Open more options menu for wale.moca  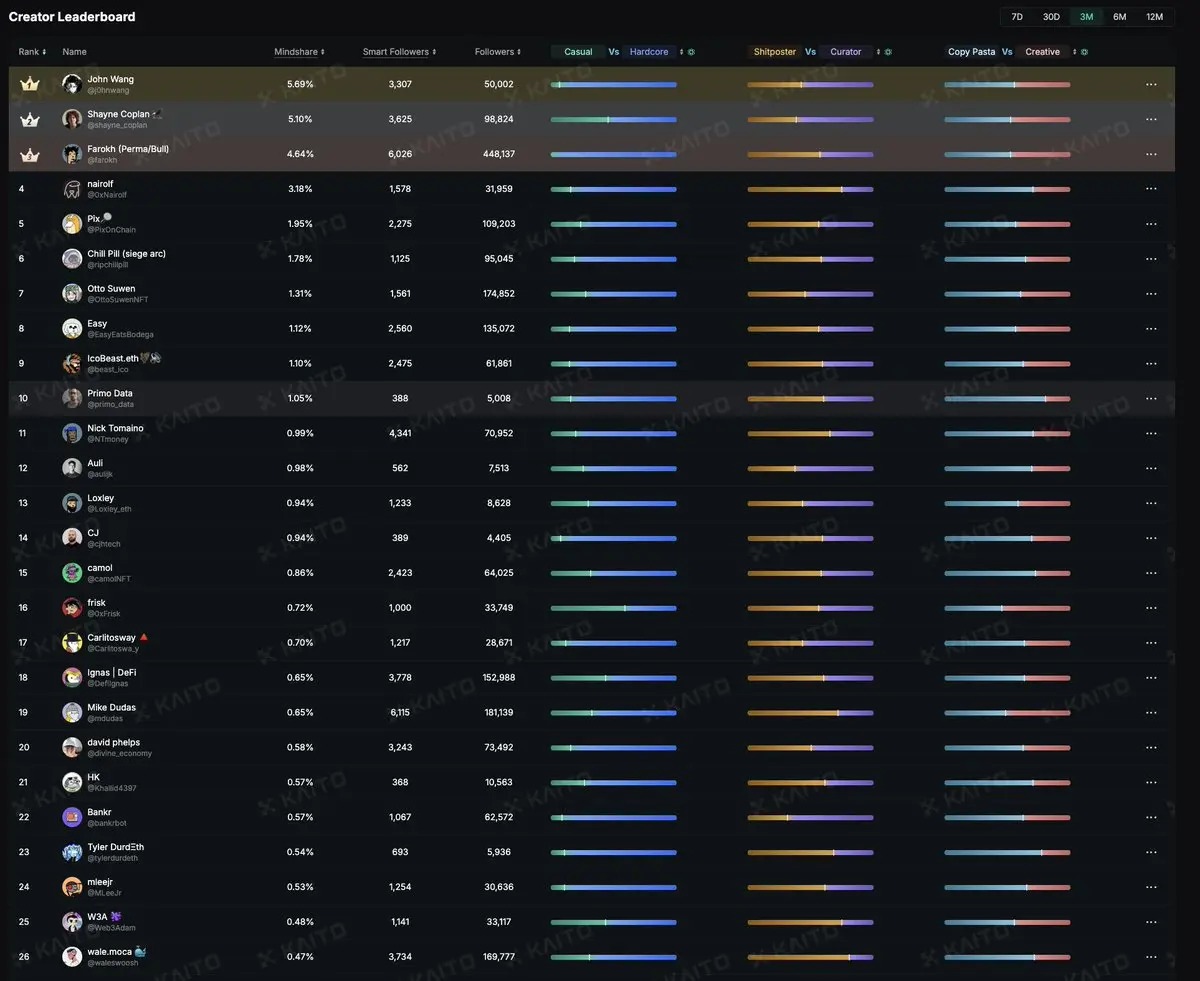[1151, 957]
